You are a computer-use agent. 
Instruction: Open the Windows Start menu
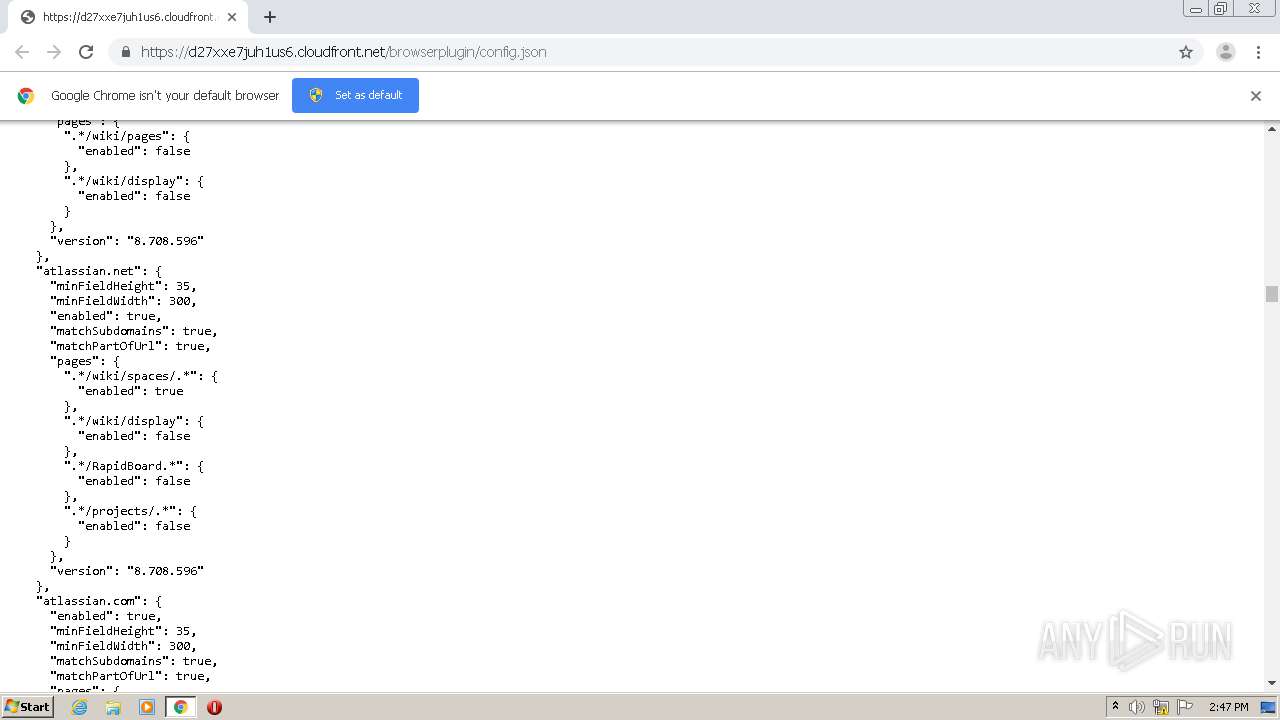pyautogui.click(x=27, y=706)
